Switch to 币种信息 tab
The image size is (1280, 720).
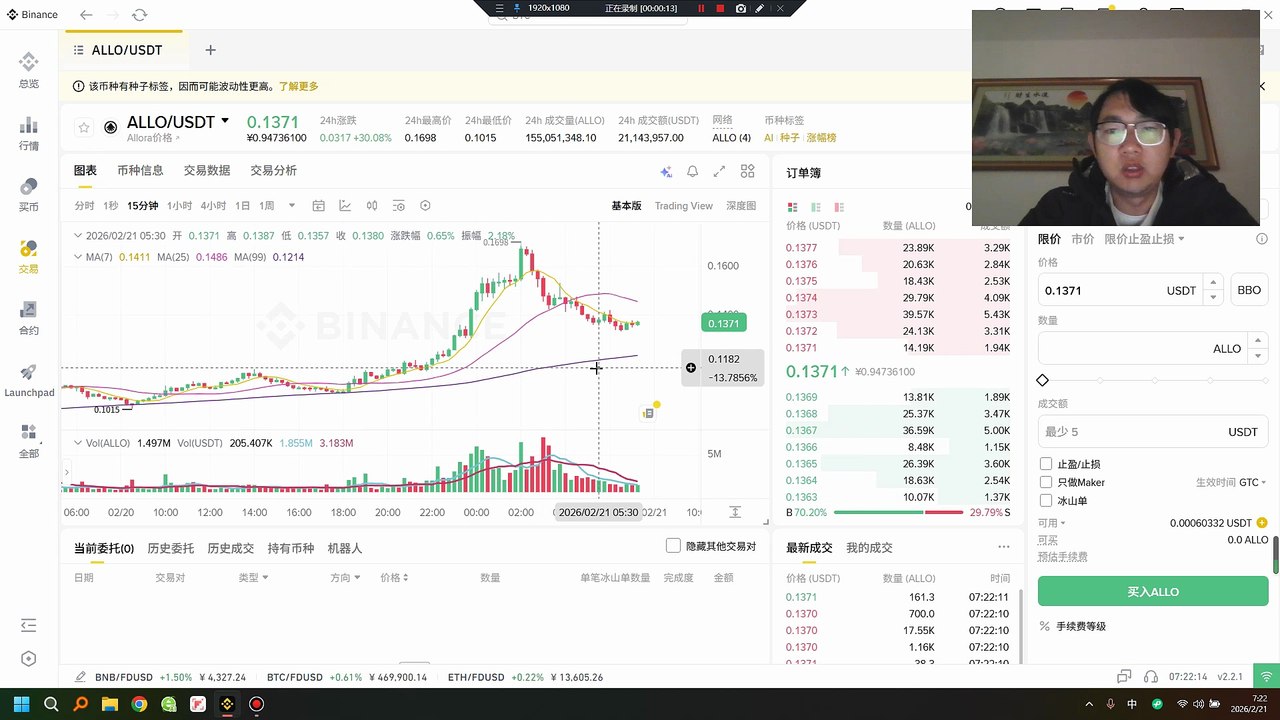140,171
